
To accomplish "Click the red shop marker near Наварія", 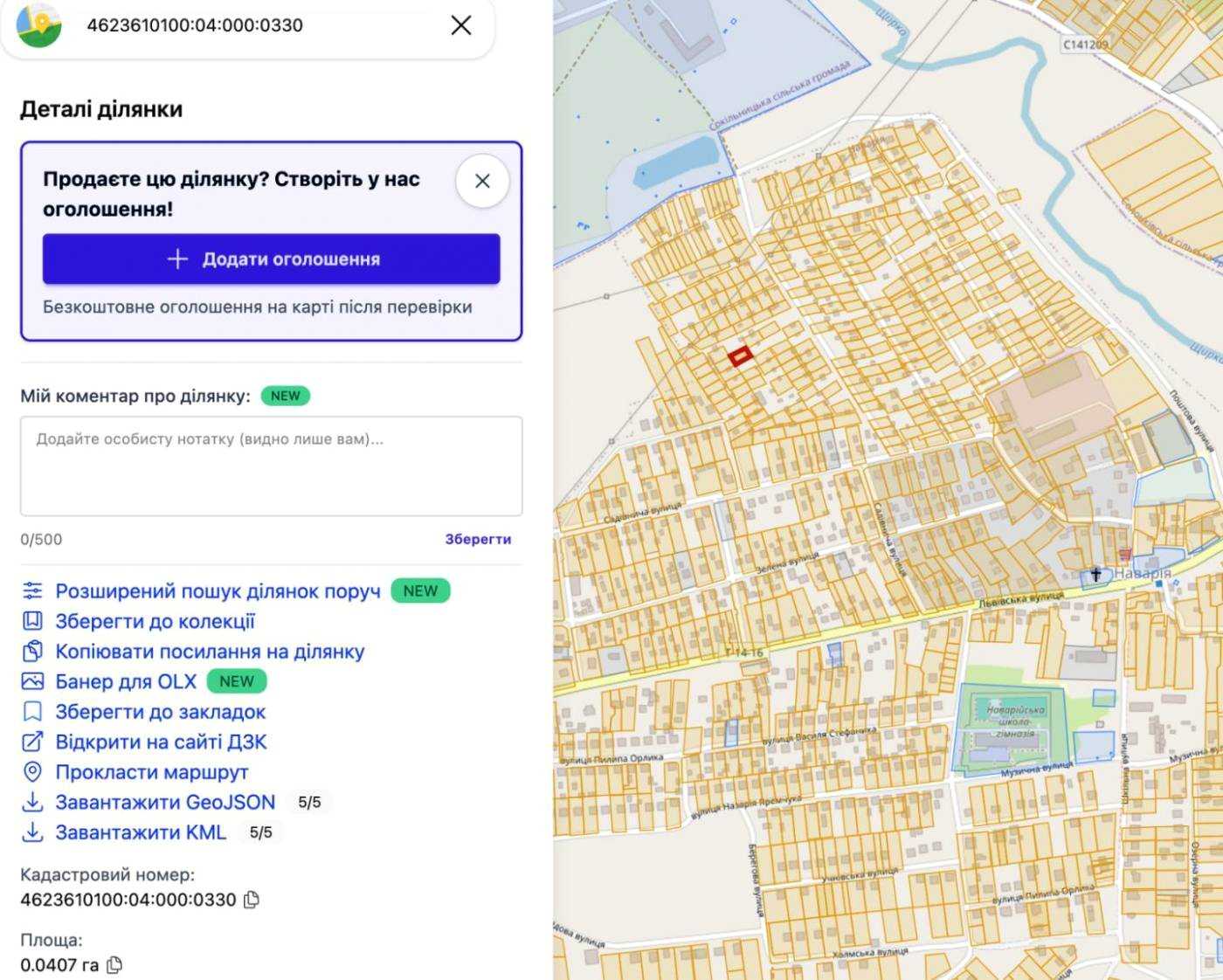I will pyautogui.click(x=1125, y=554).
